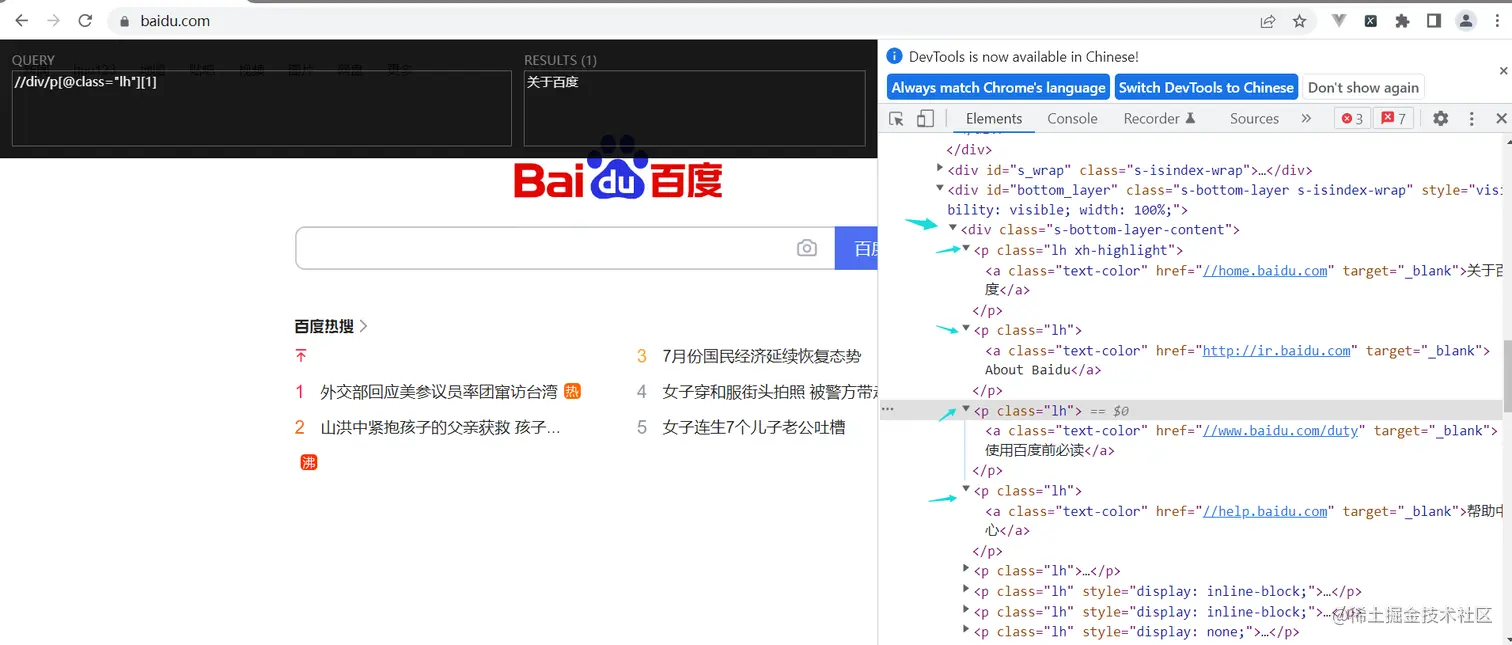
Task: Click the red error count badge showing 3
Action: (x=1351, y=118)
